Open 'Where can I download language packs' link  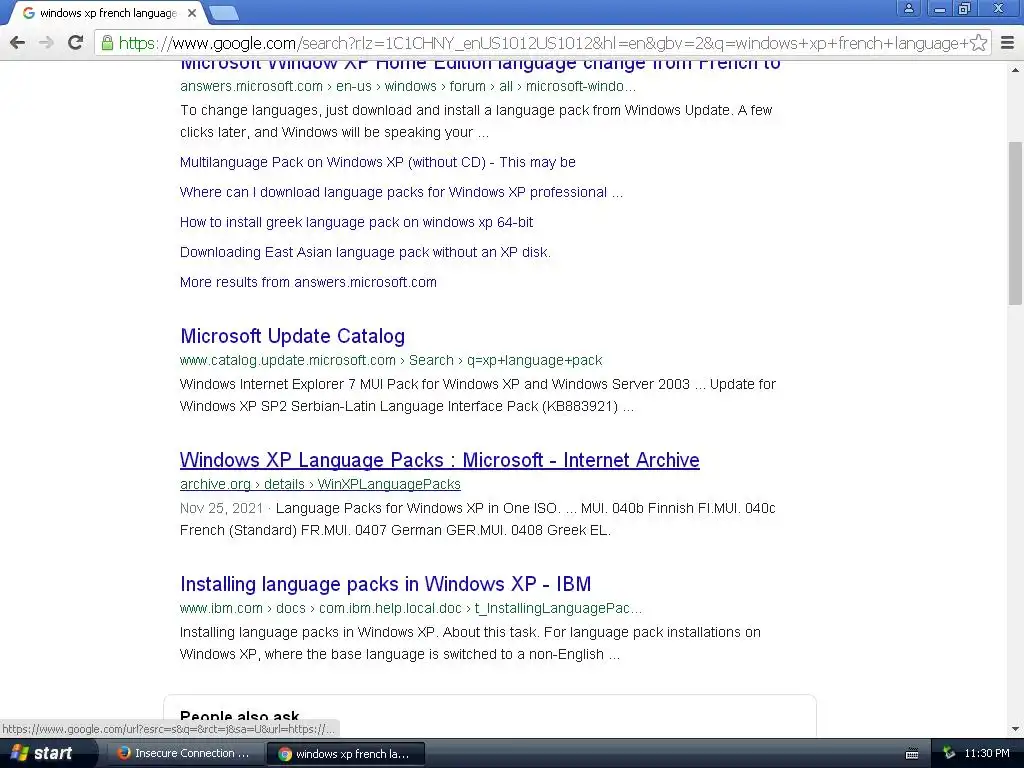401,192
